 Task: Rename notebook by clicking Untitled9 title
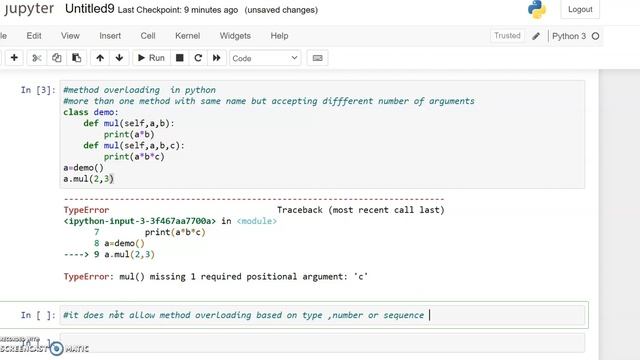[x=89, y=9]
